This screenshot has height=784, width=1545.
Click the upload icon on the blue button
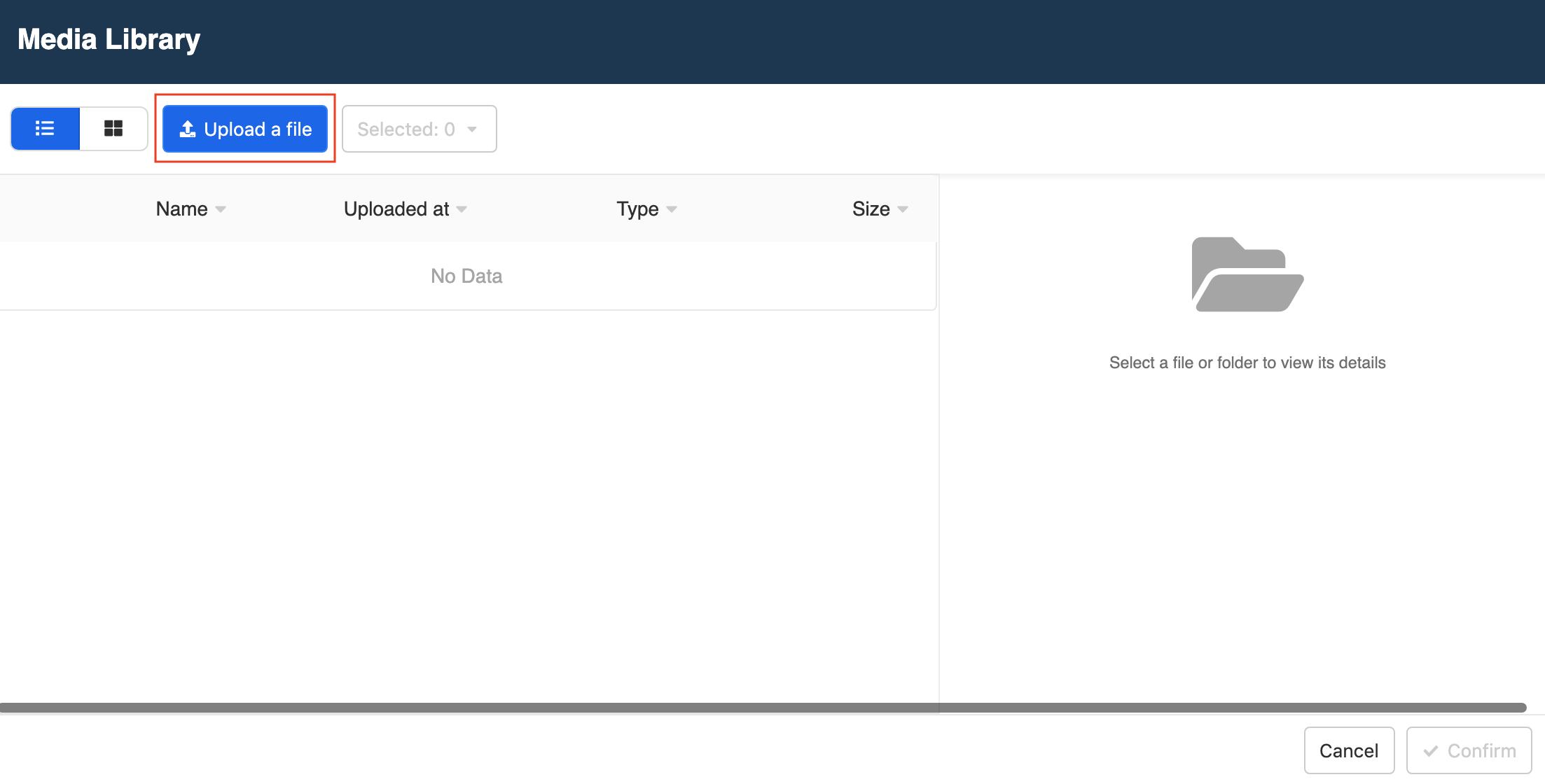click(188, 129)
